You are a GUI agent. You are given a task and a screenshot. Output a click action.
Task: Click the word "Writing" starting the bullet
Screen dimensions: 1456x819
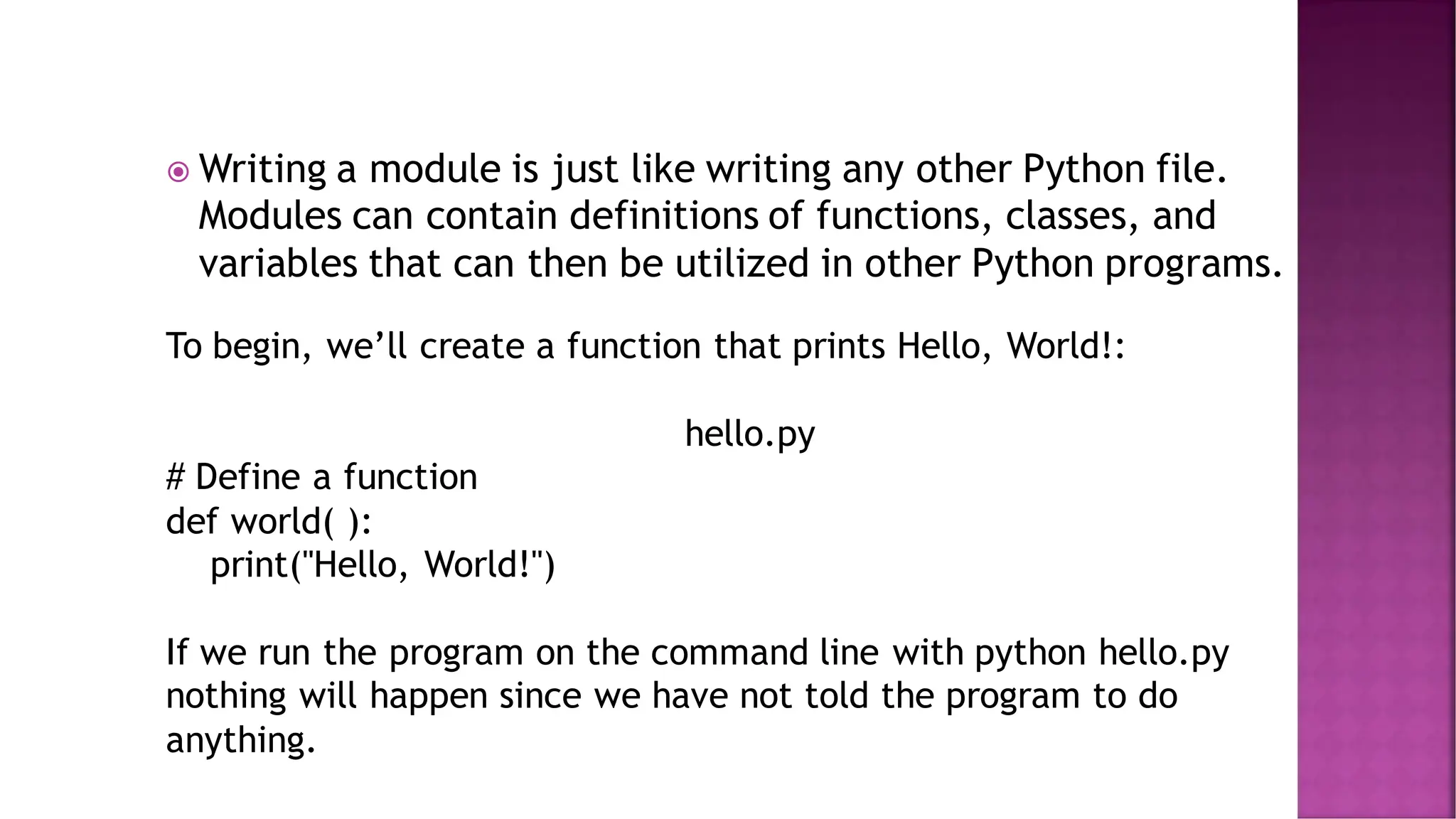click(262, 169)
